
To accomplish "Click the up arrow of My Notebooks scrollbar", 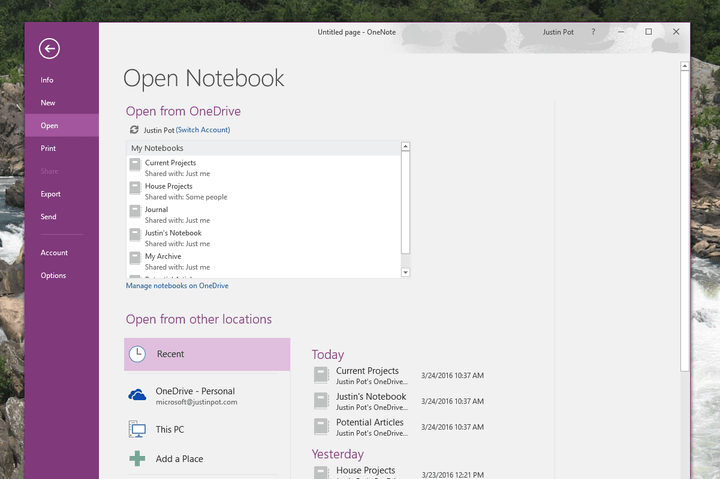I will click(405, 147).
